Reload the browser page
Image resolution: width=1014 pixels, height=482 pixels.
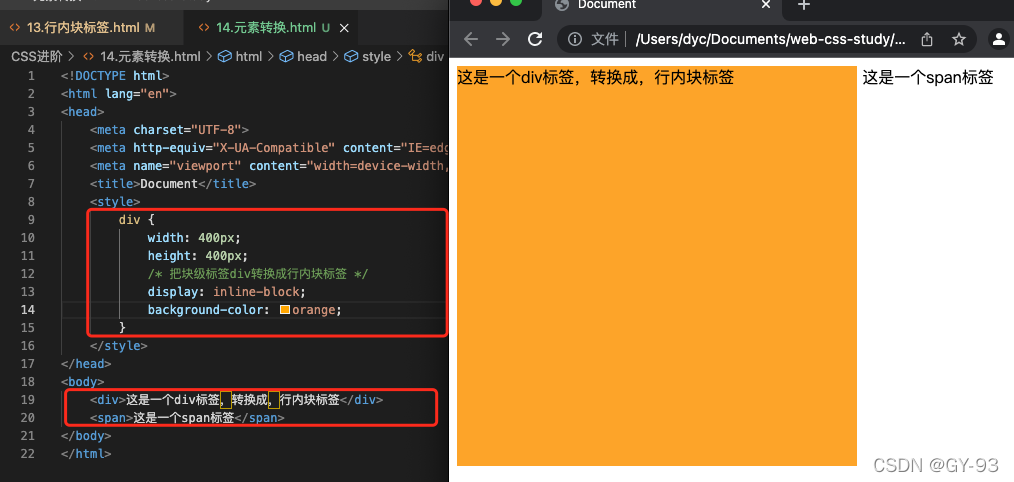coord(535,39)
